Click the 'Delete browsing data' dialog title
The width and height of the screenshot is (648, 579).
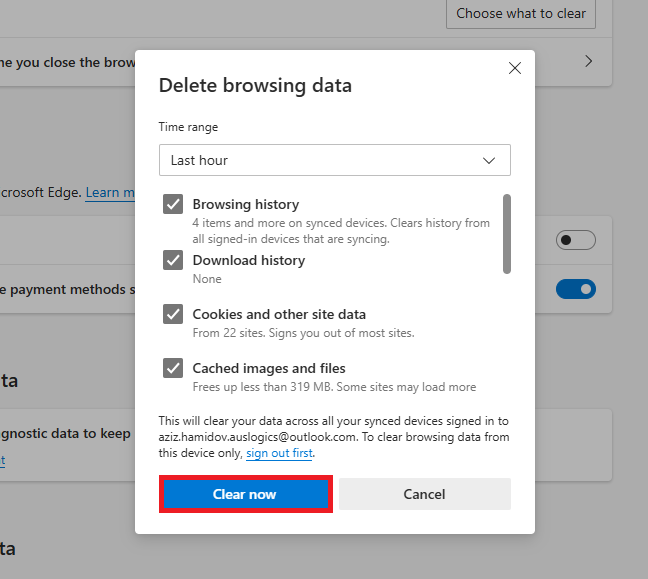coord(255,86)
